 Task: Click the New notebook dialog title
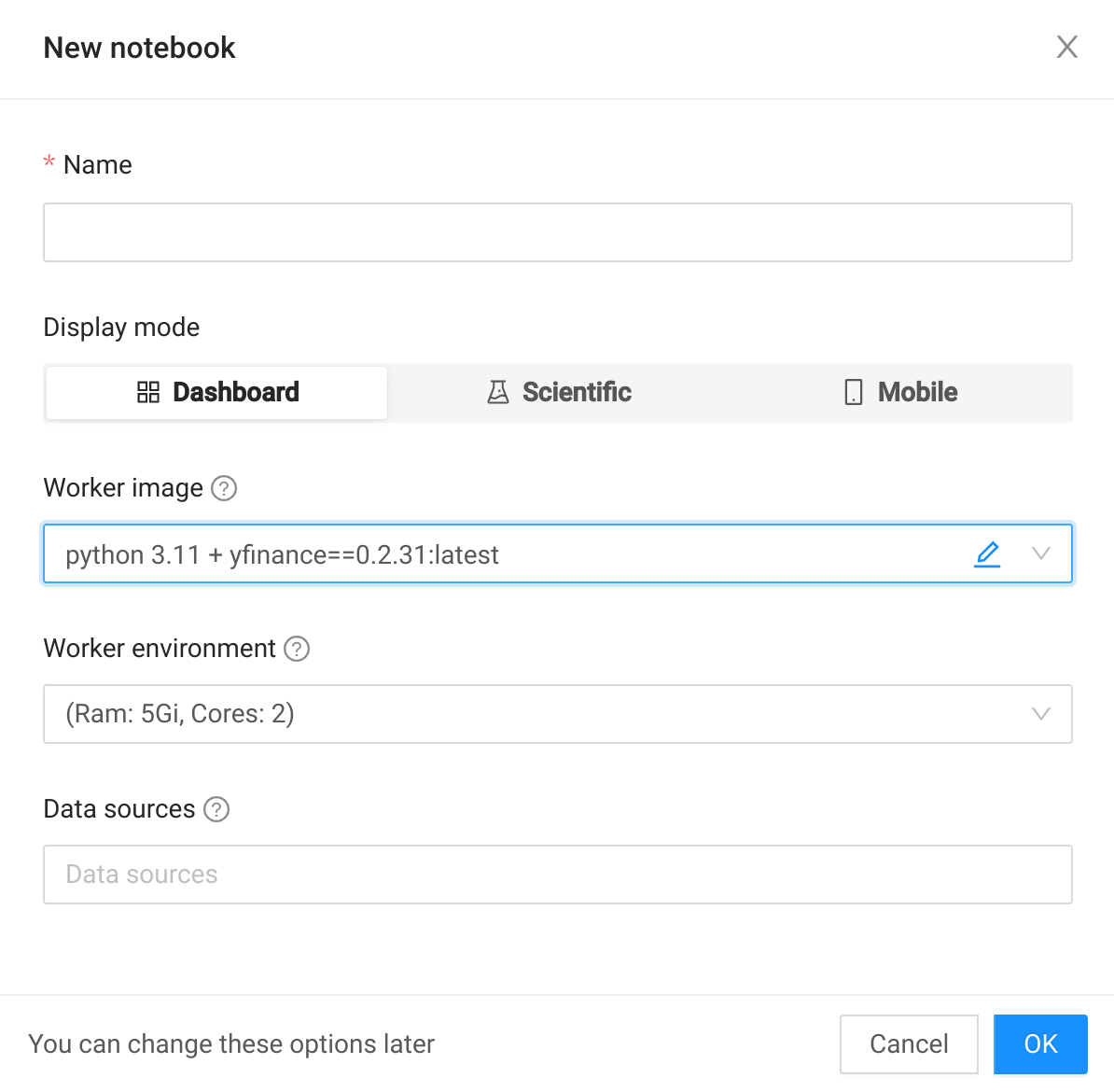[x=138, y=48]
